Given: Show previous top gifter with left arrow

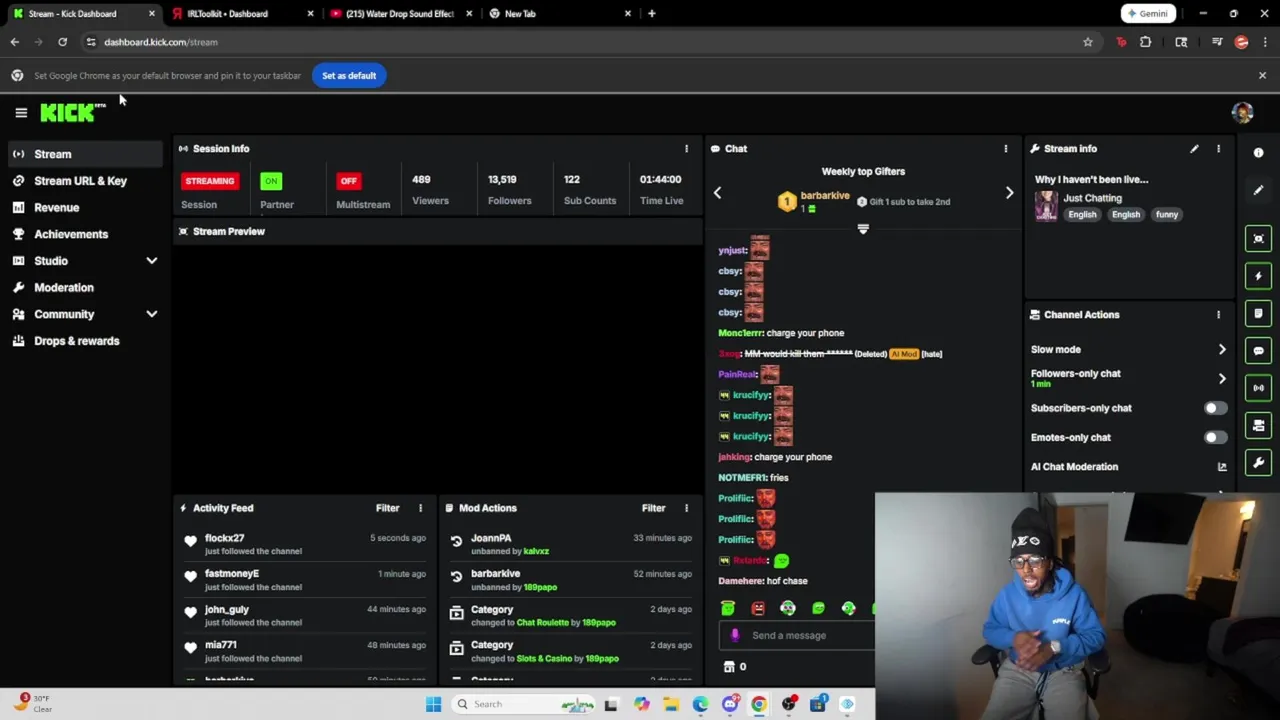Looking at the screenshot, I should (717, 193).
